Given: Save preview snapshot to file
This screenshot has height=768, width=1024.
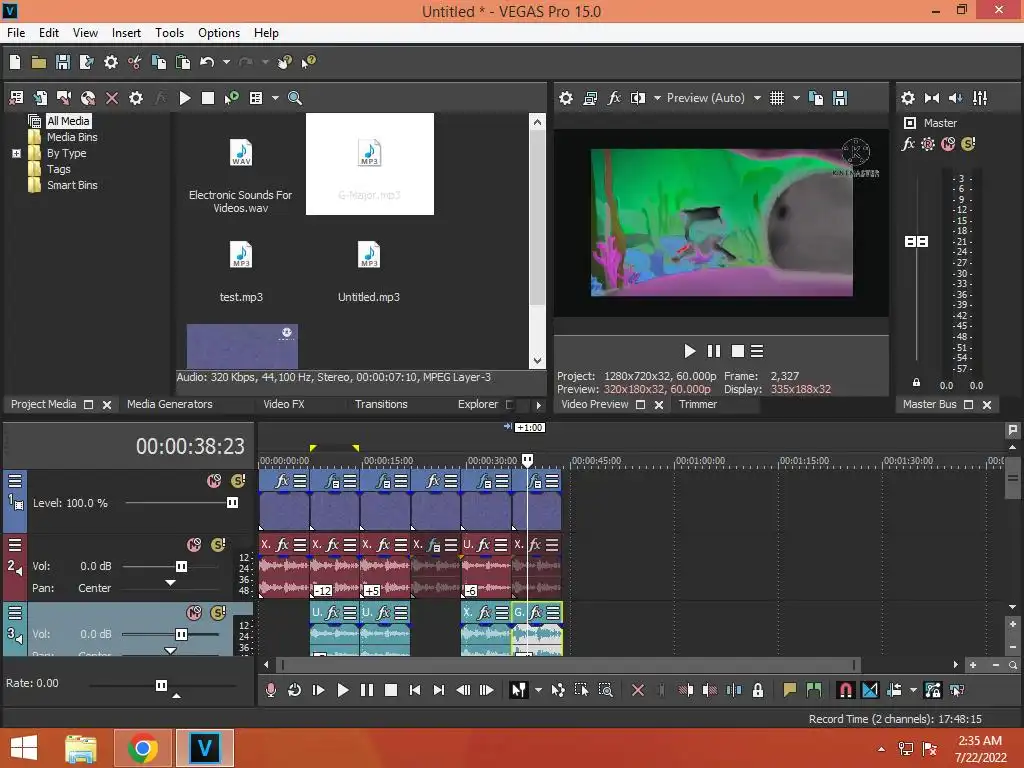Looking at the screenshot, I should point(840,98).
